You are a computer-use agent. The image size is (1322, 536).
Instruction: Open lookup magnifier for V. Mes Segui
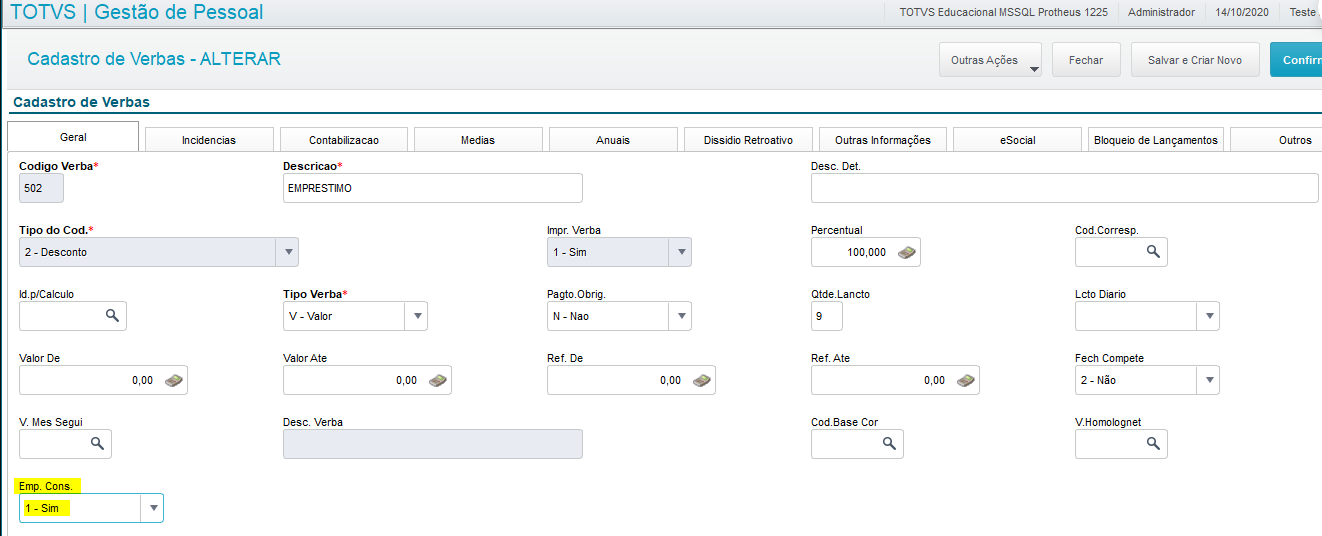pos(97,444)
